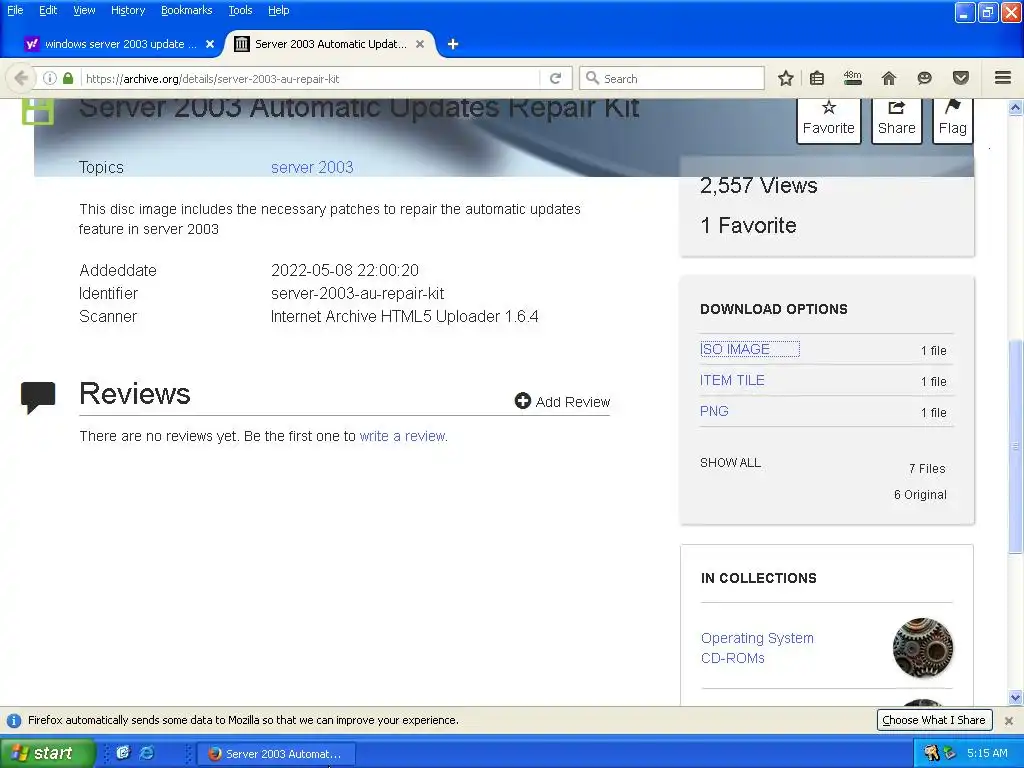Click the Reviews speech bubble icon

[38, 397]
